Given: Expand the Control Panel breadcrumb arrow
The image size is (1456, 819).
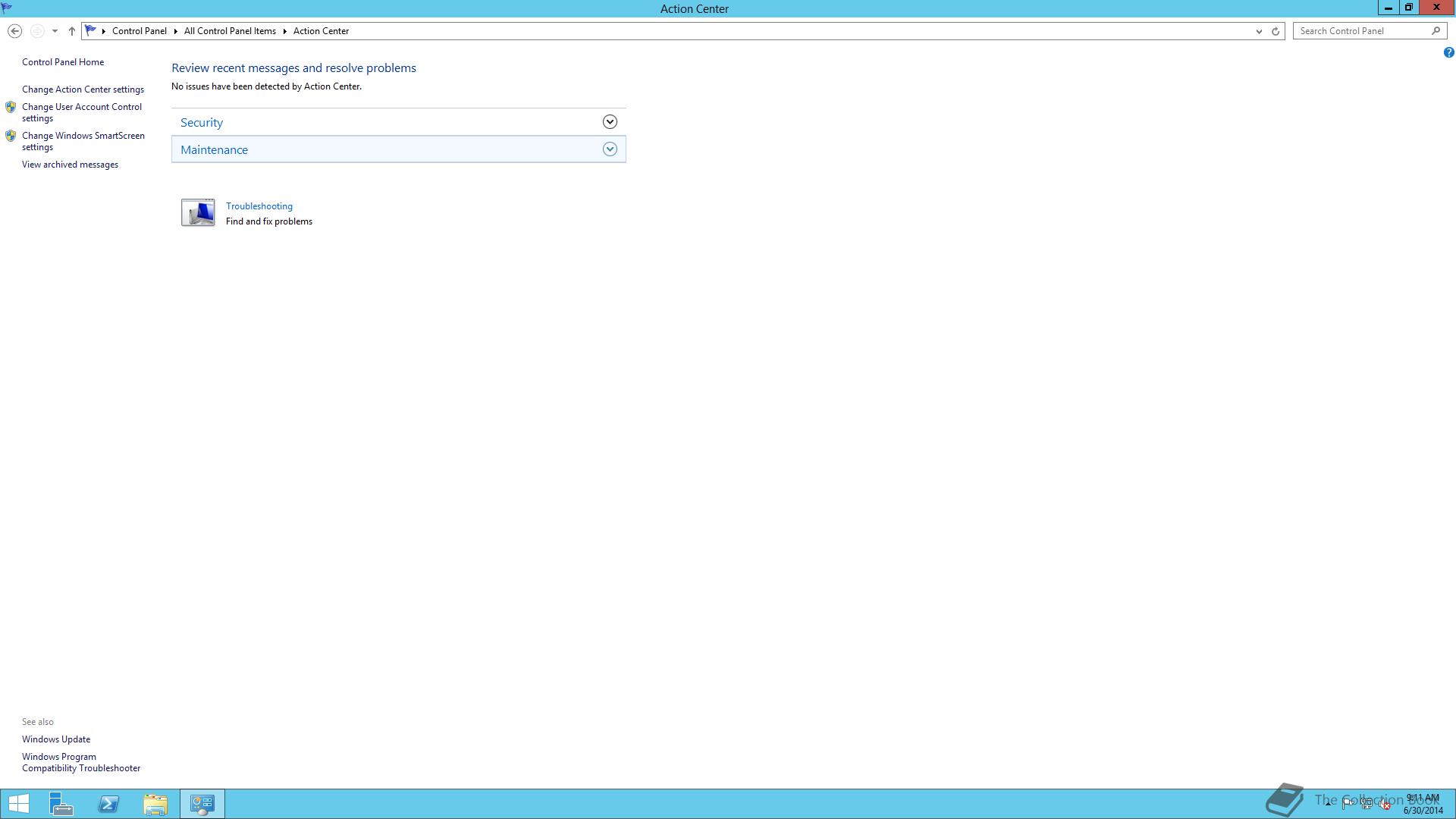Looking at the screenshot, I should point(175,31).
